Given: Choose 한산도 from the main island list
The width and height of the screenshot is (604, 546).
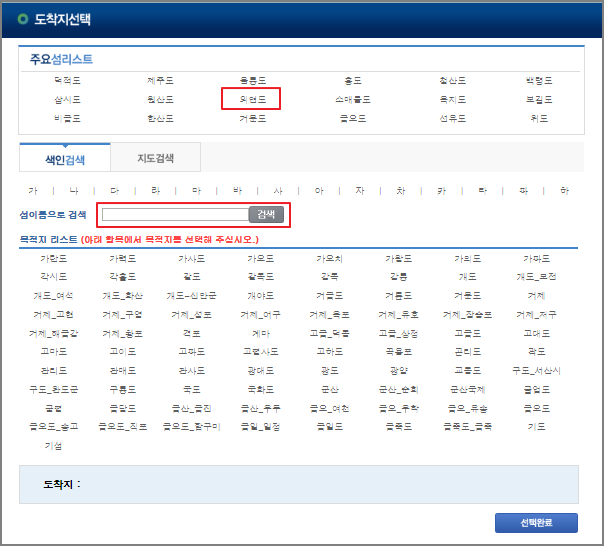Looking at the screenshot, I should [160, 118].
